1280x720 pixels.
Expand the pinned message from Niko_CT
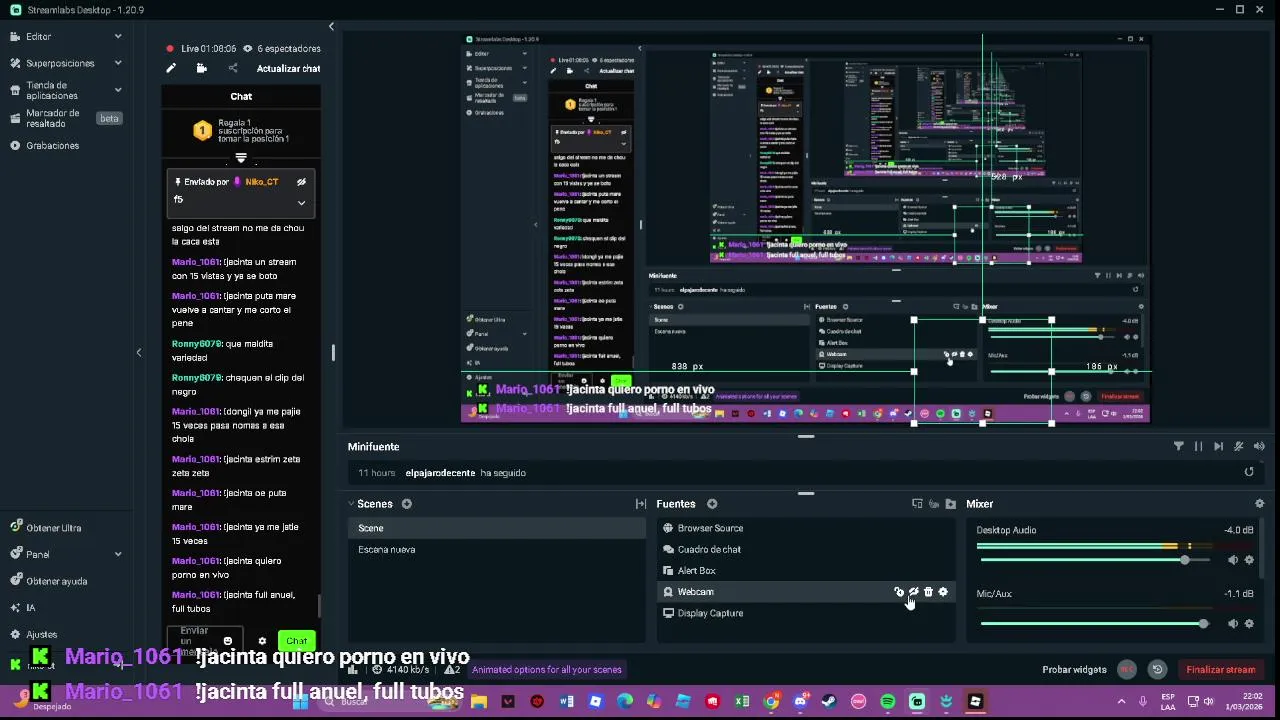301,203
